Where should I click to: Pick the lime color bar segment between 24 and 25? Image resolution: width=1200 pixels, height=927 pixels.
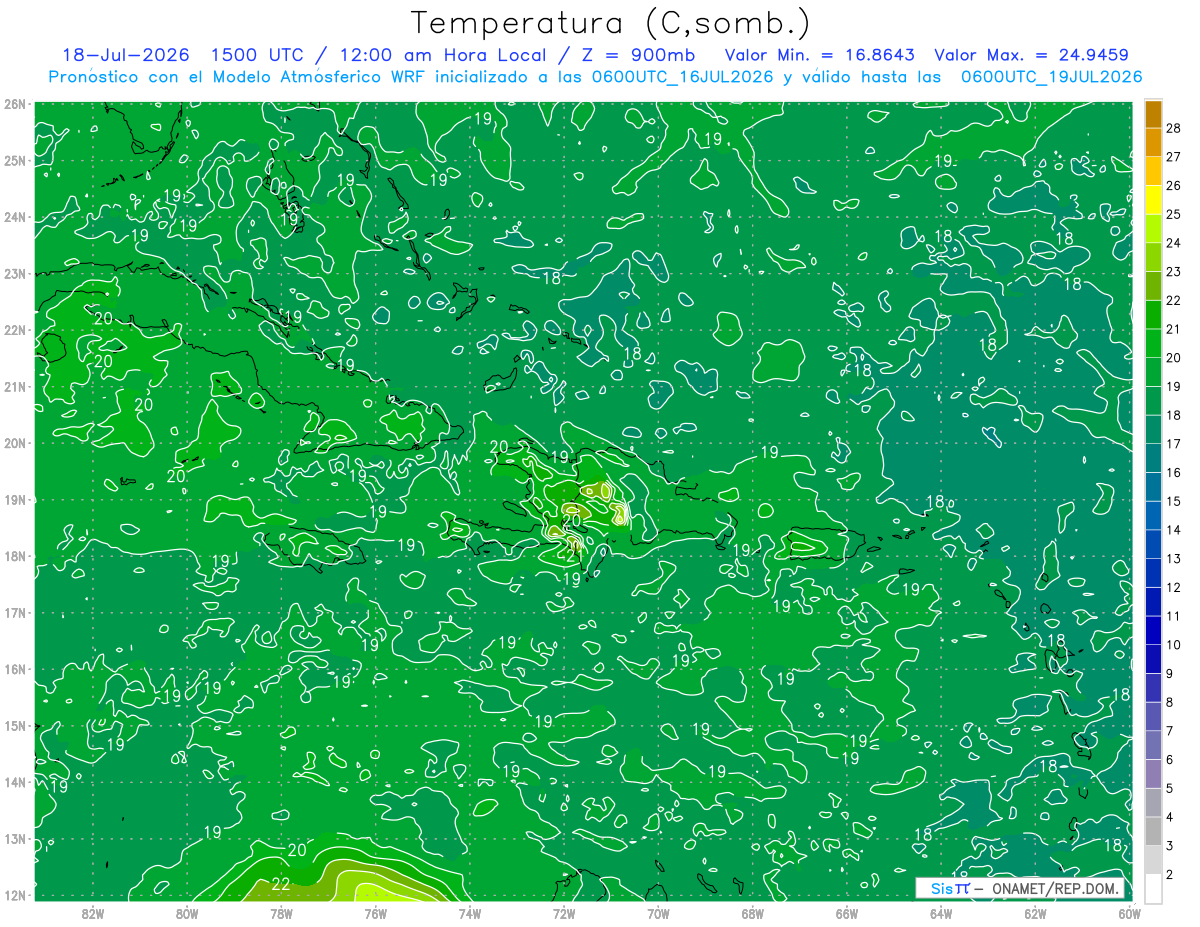pyautogui.click(x=1154, y=229)
